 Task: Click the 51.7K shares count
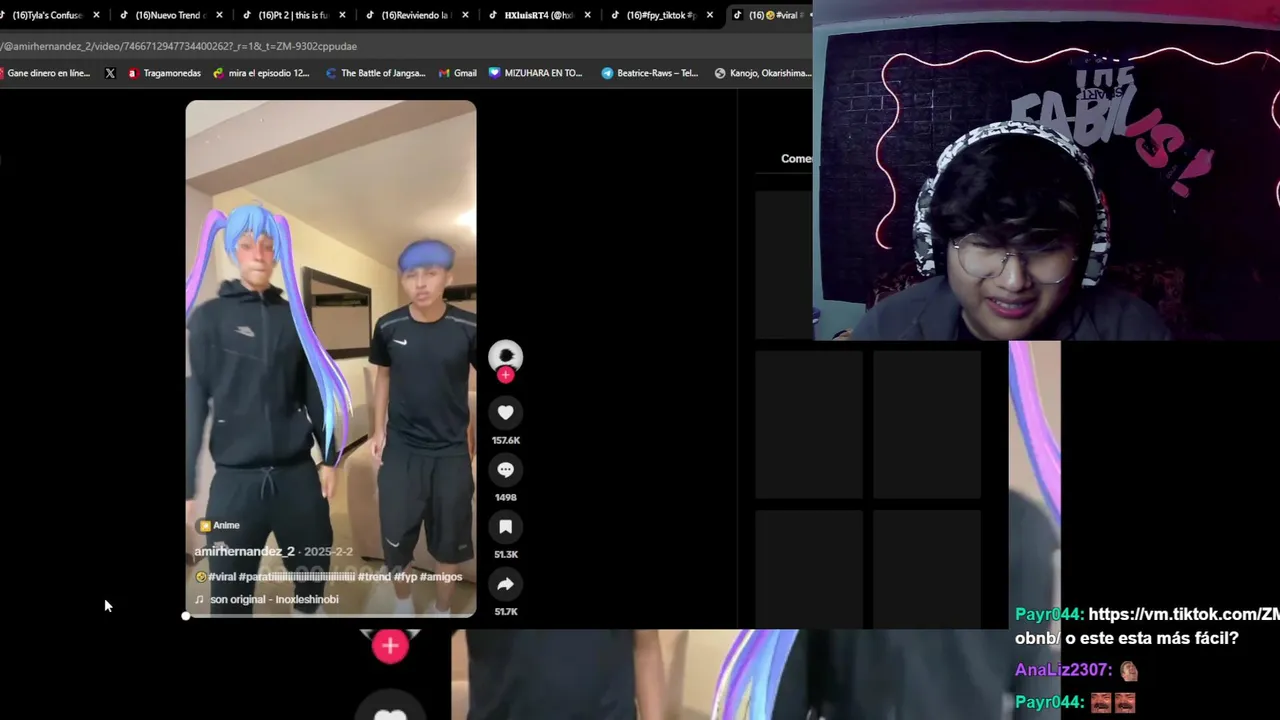point(505,611)
